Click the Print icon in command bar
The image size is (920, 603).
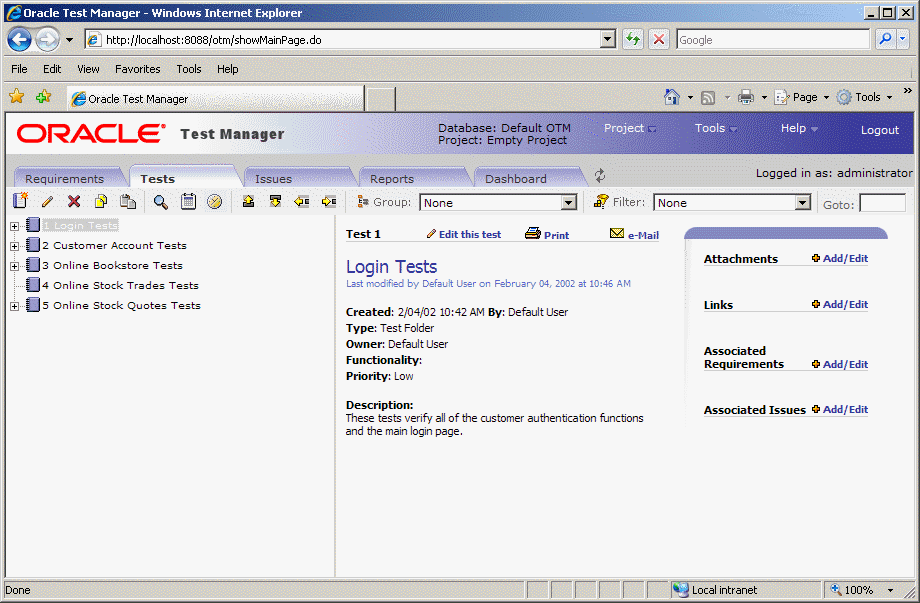(746, 97)
